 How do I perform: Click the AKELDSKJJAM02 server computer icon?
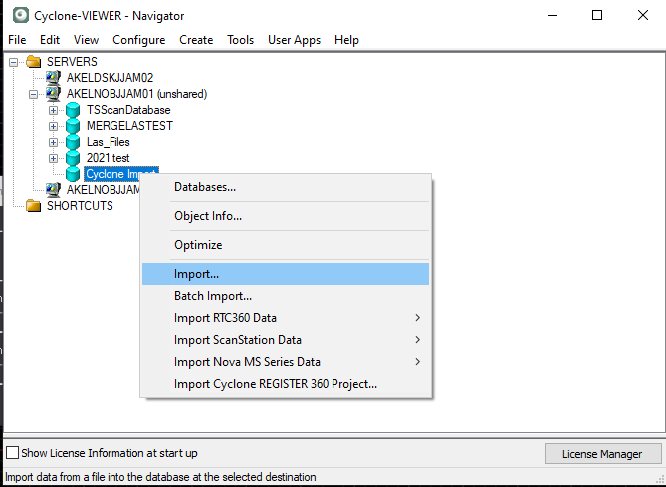(54, 78)
